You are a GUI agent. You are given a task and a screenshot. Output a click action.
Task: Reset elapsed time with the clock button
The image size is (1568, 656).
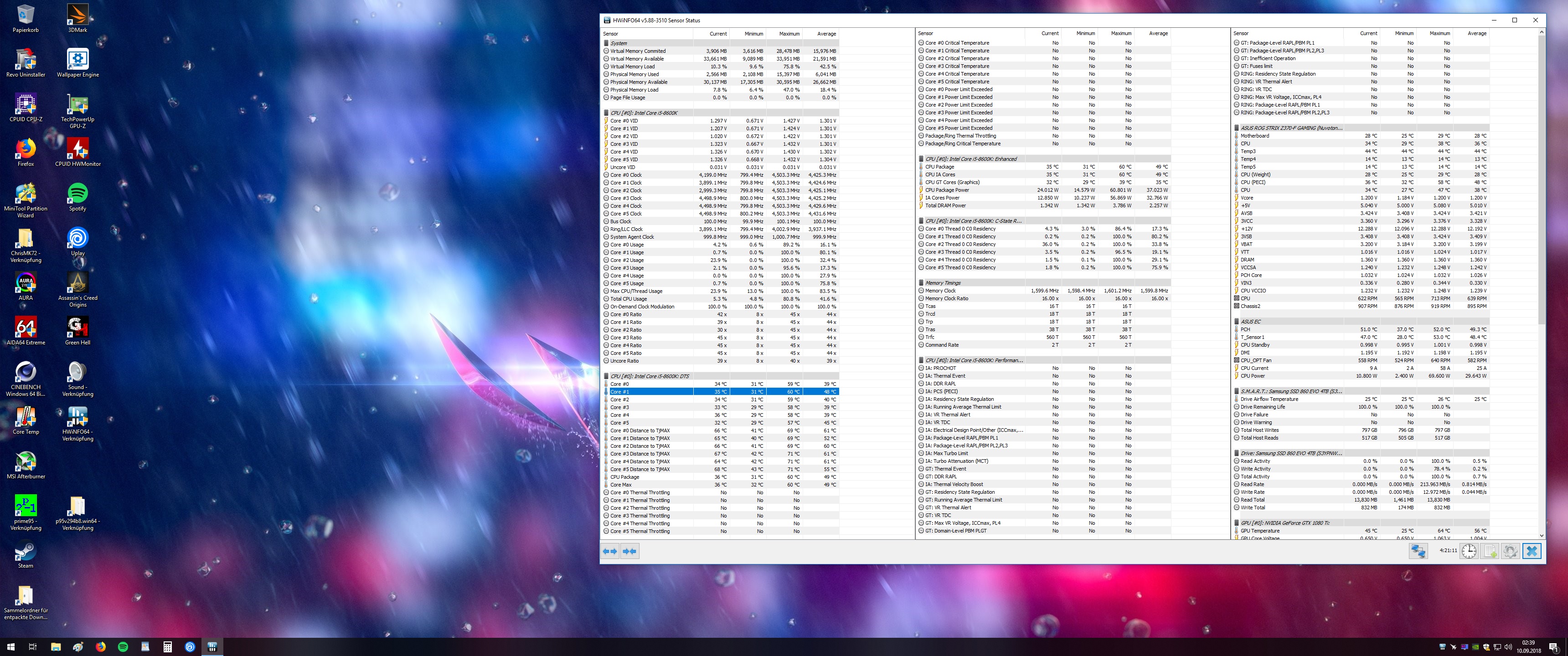(x=1469, y=551)
